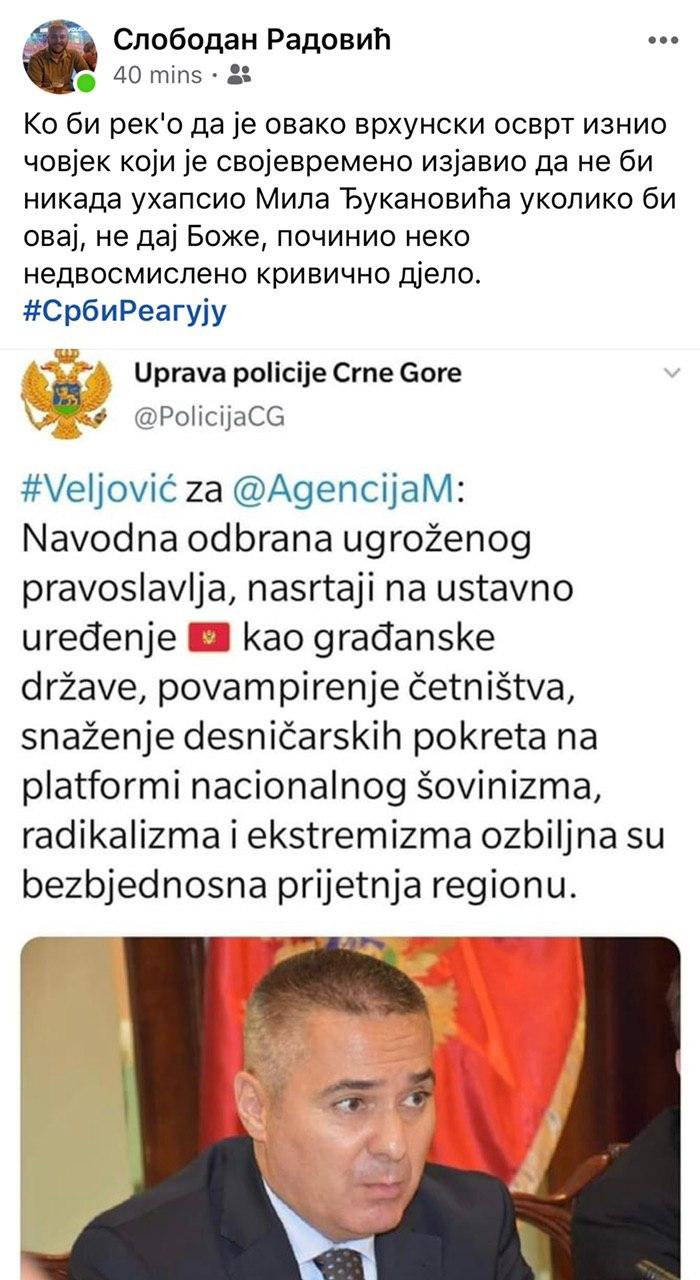
Task: Open the #СрбиРеагују hashtag
Action: (125, 311)
